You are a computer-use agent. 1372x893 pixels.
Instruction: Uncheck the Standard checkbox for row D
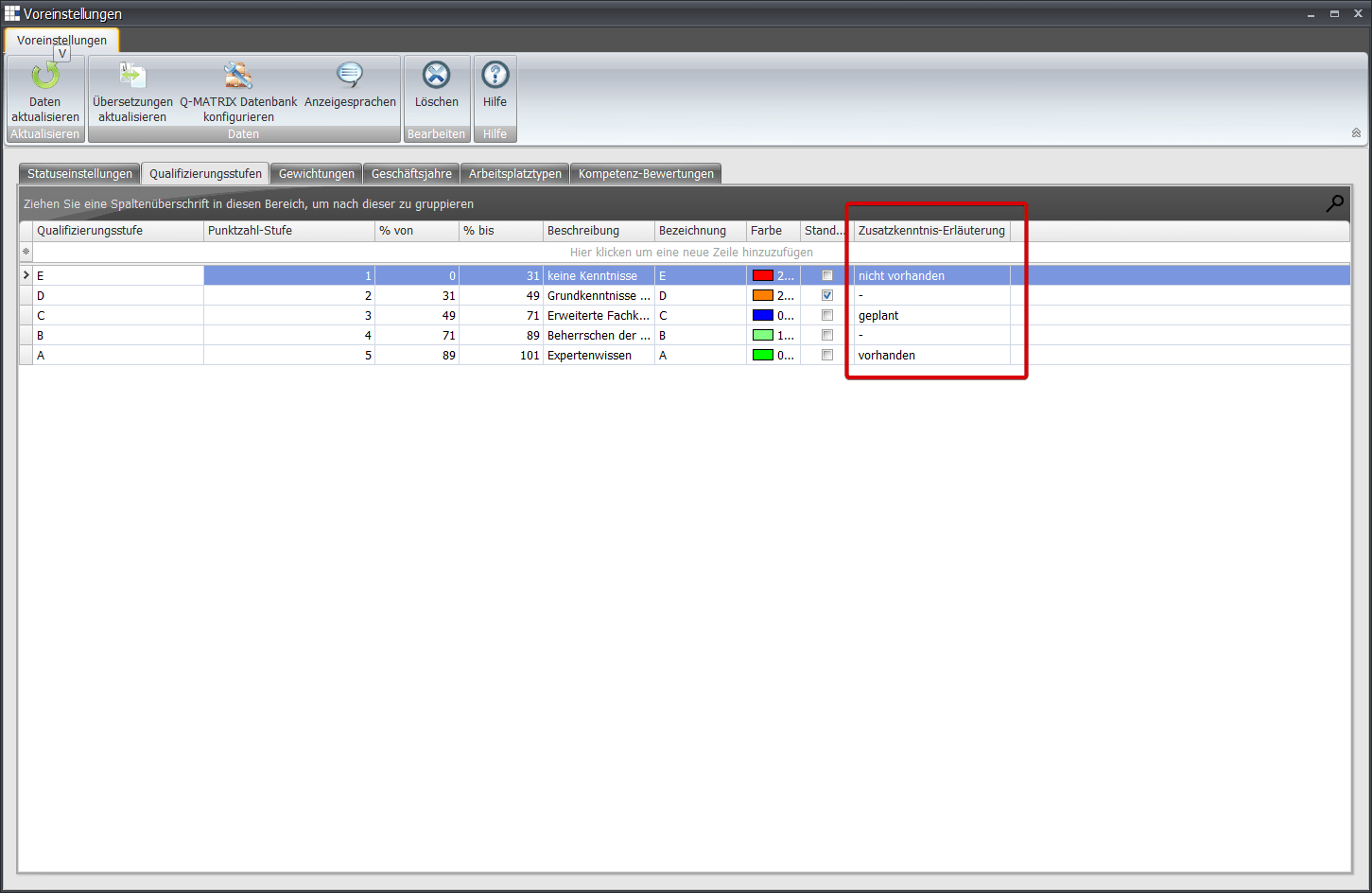click(827, 296)
